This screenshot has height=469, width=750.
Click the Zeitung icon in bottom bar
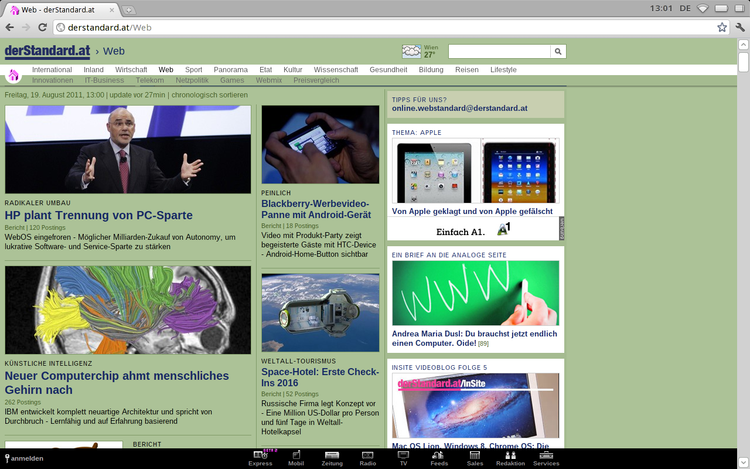tap(332, 457)
